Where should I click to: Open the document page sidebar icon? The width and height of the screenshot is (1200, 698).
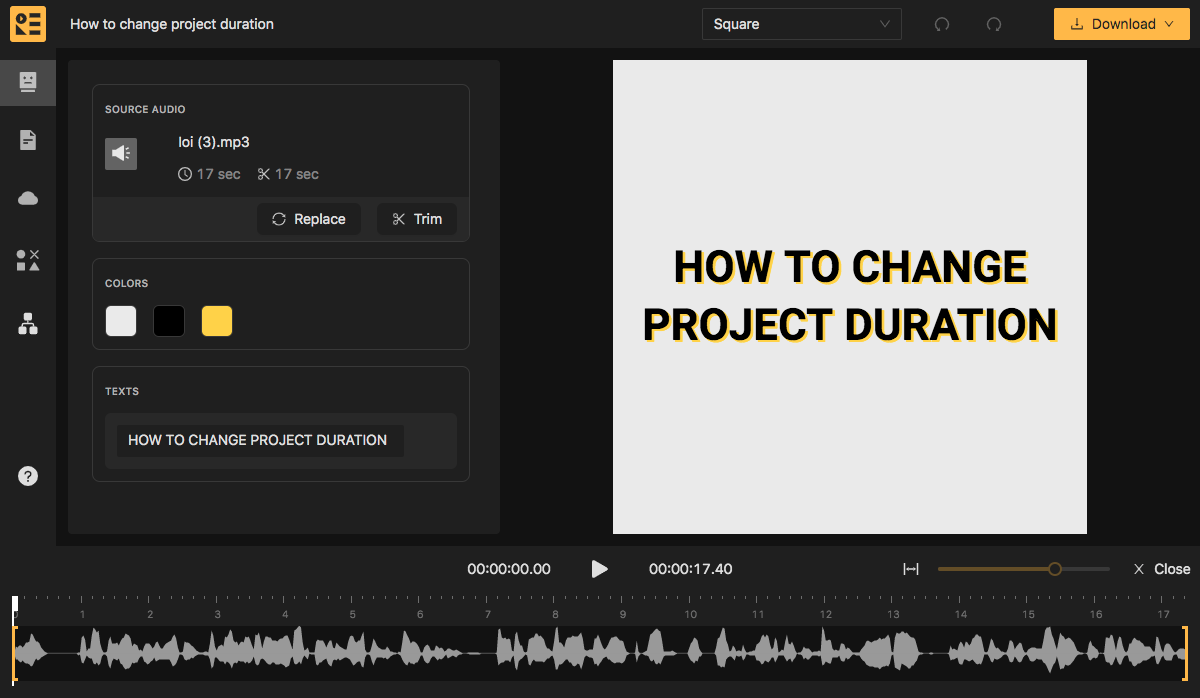(x=28, y=140)
